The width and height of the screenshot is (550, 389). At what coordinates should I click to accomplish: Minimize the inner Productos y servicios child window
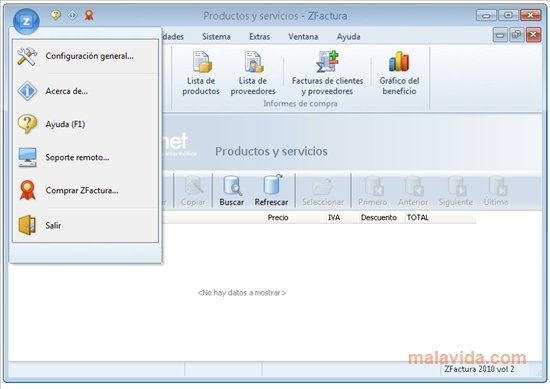point(500,35)
